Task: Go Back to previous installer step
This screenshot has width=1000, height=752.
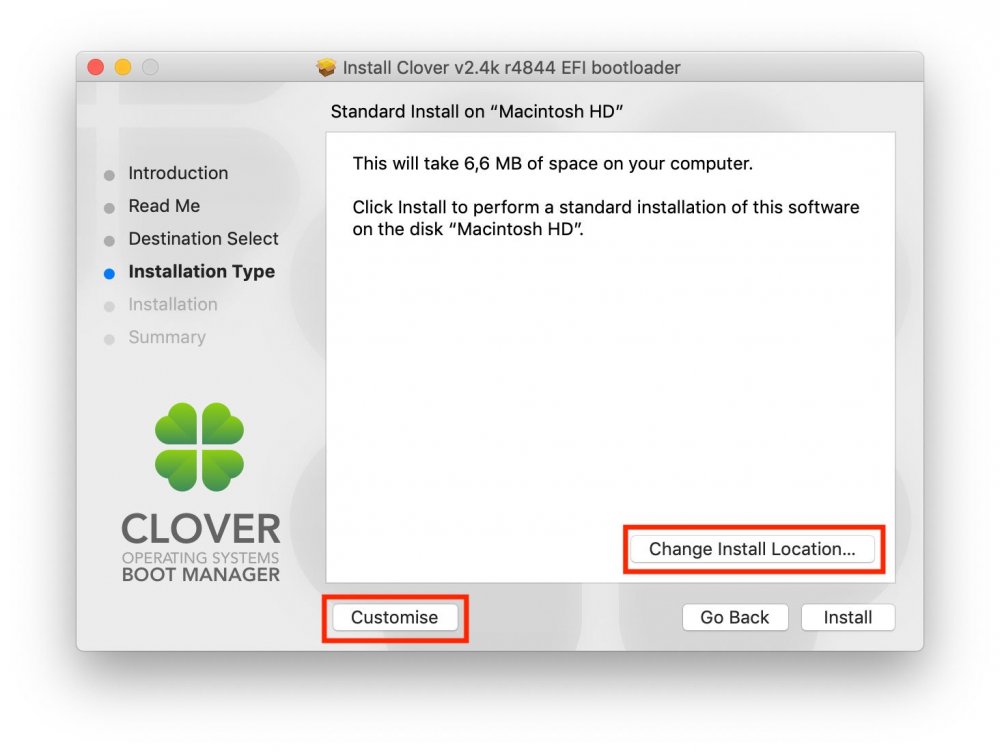Action: 735,617
